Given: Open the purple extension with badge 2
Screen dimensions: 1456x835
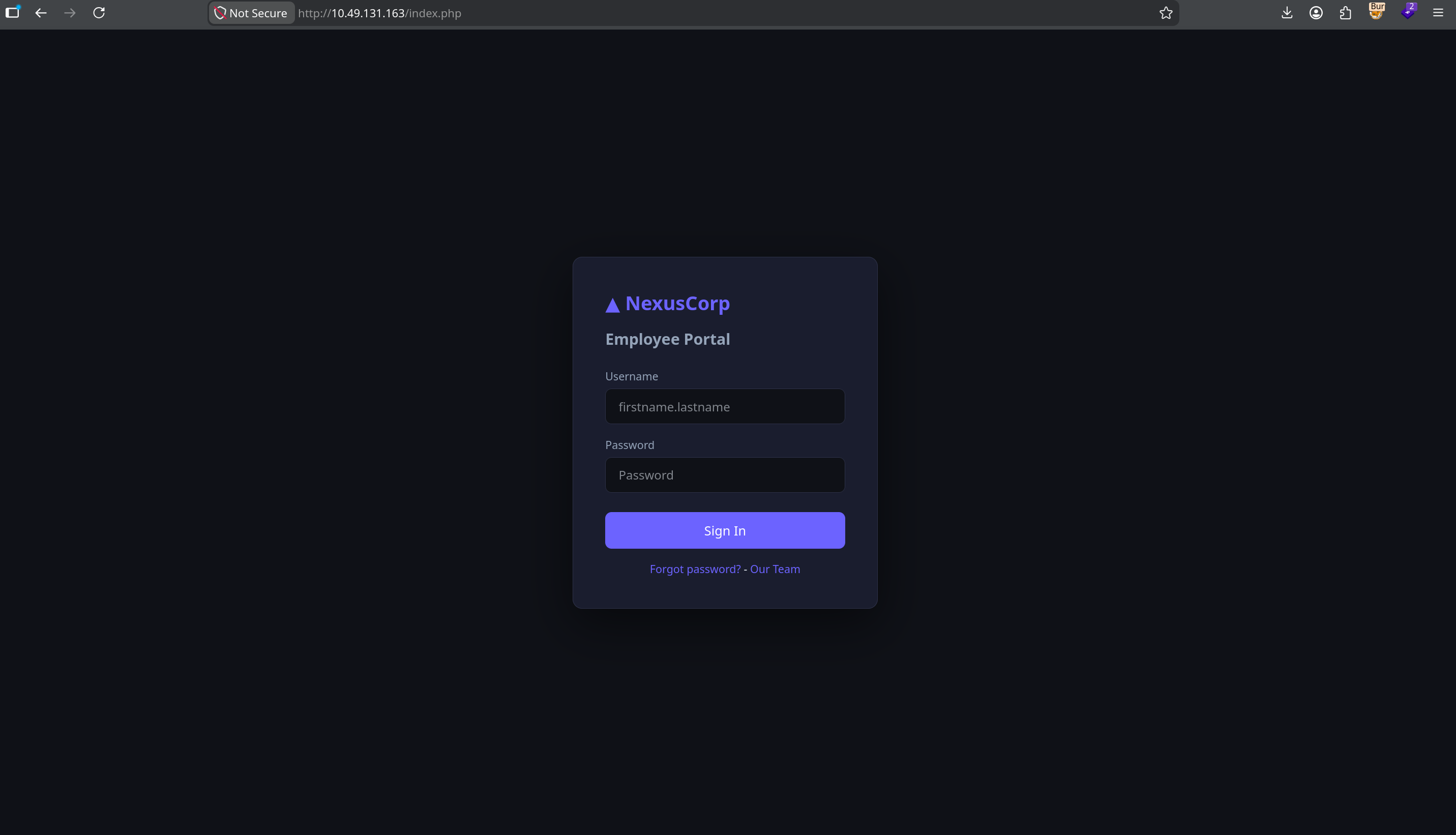Looking at the screenshot, I should (1408, 12).
